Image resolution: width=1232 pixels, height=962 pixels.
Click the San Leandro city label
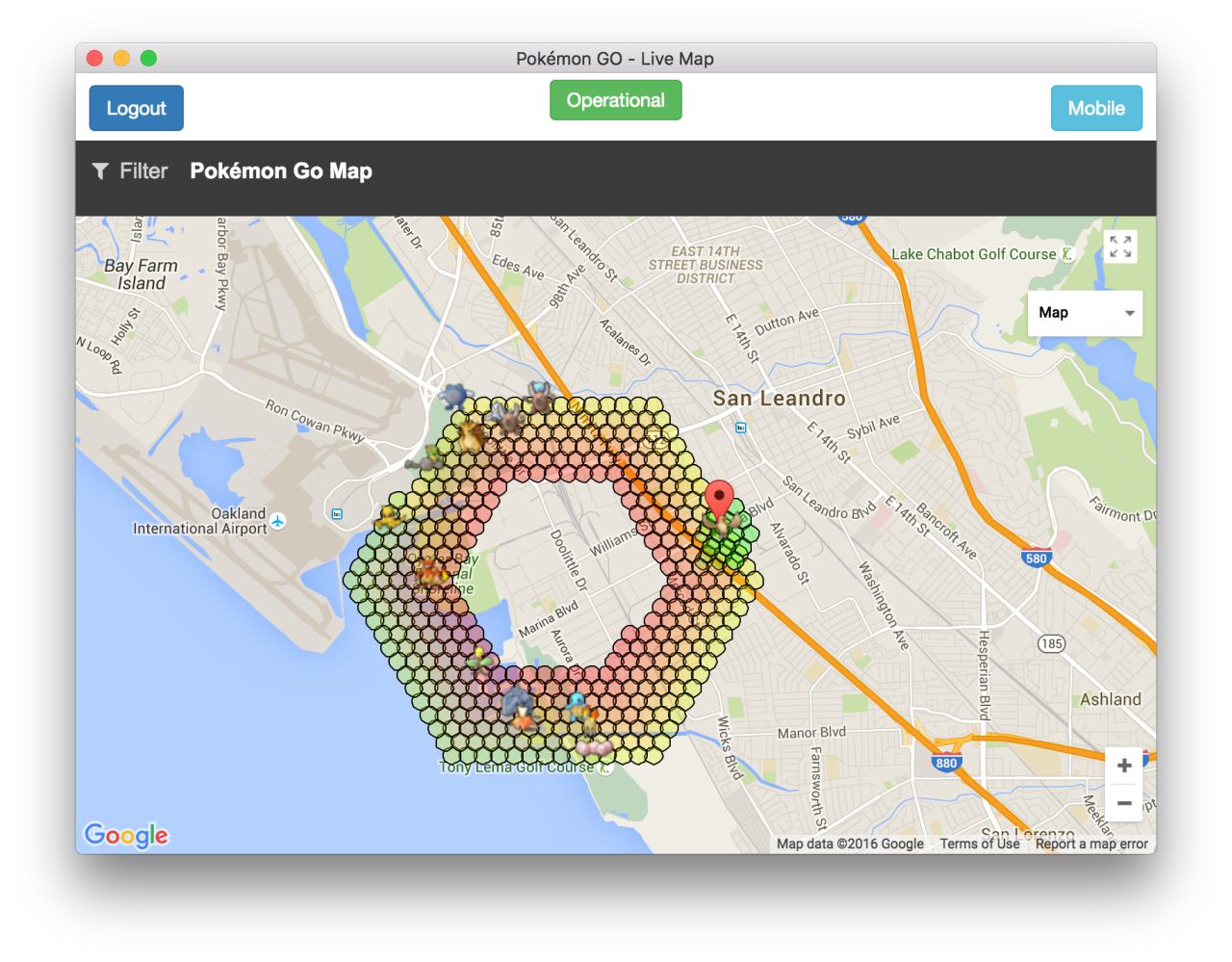click(779, 398)
